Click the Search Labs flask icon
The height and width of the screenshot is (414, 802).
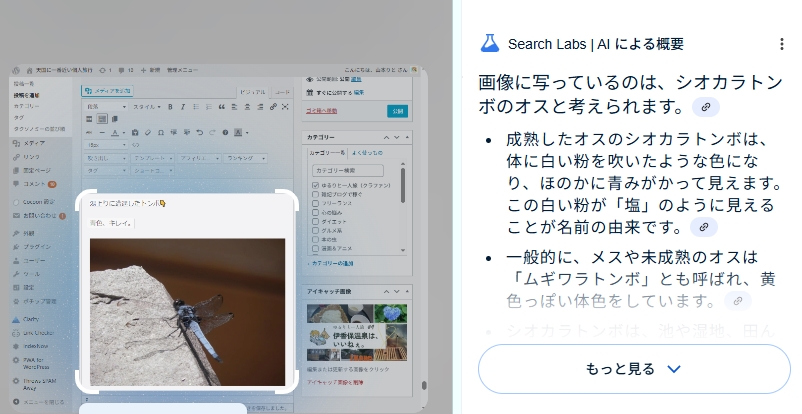click(489, 43)
